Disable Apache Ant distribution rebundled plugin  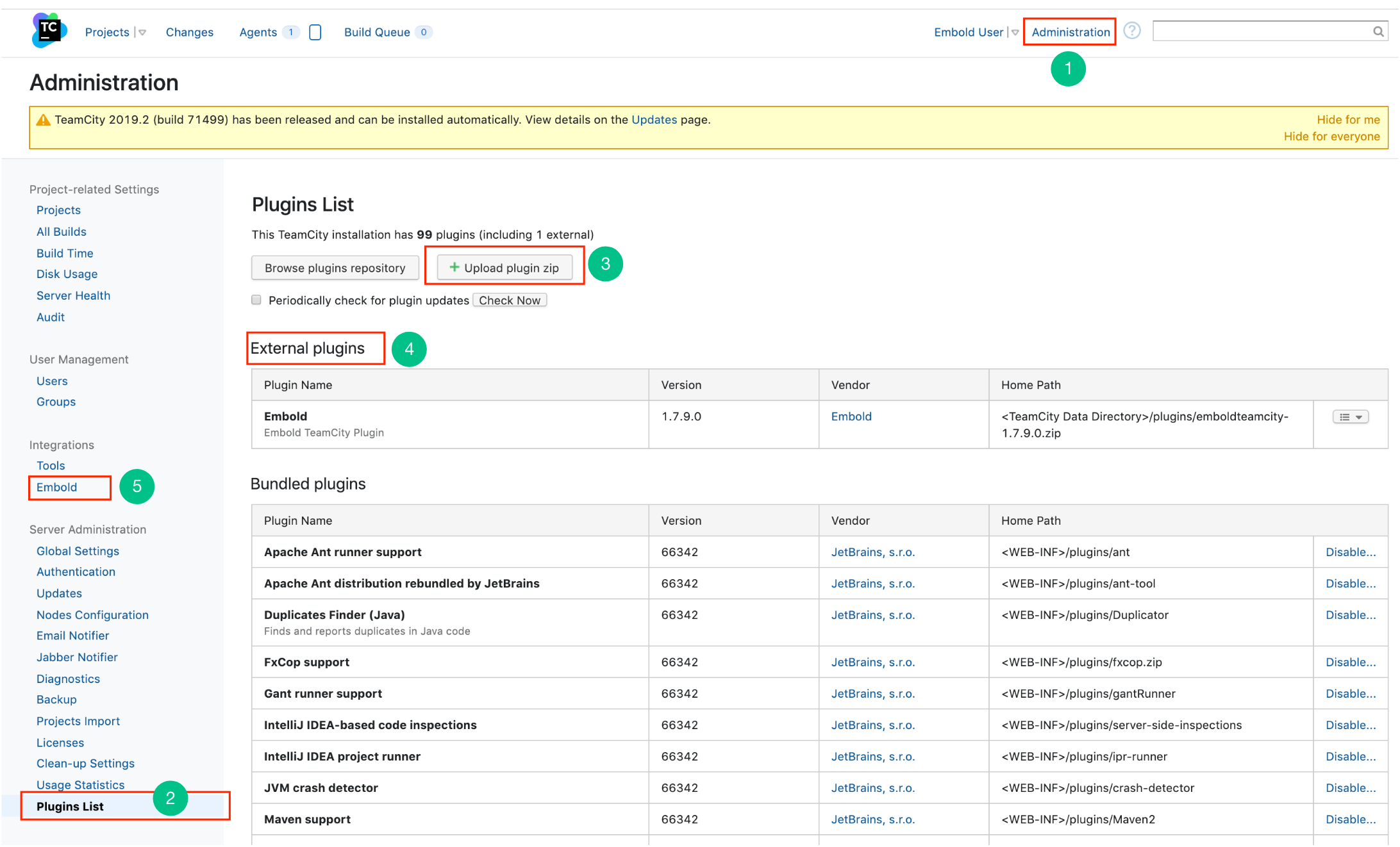pyautogui.click(x=1351, y=584)
